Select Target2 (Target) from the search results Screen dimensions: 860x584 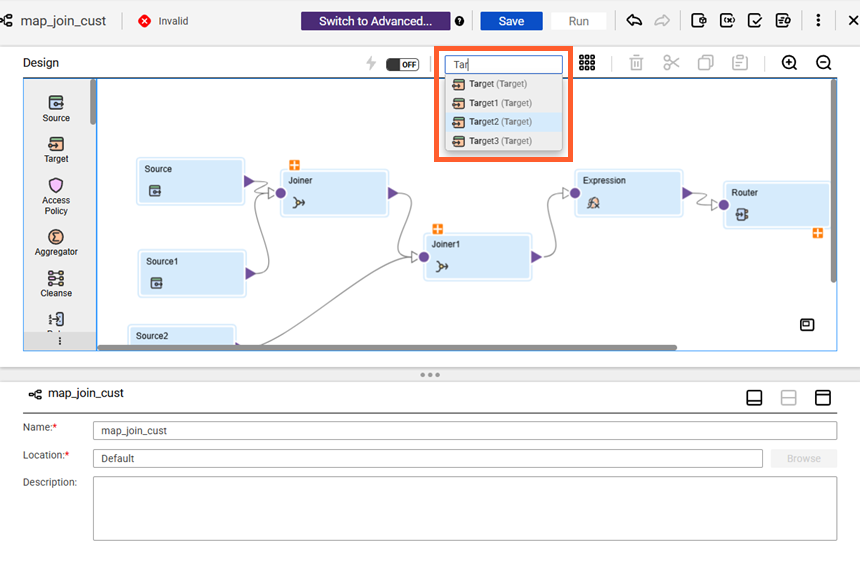point(503,122)
